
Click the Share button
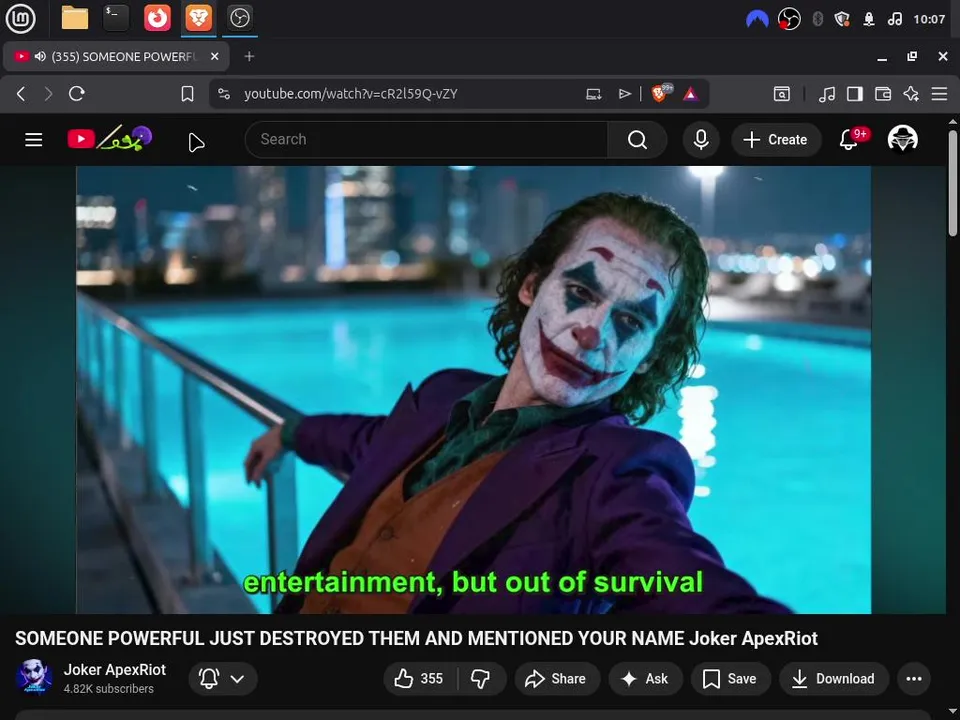[x=557, y=678]
